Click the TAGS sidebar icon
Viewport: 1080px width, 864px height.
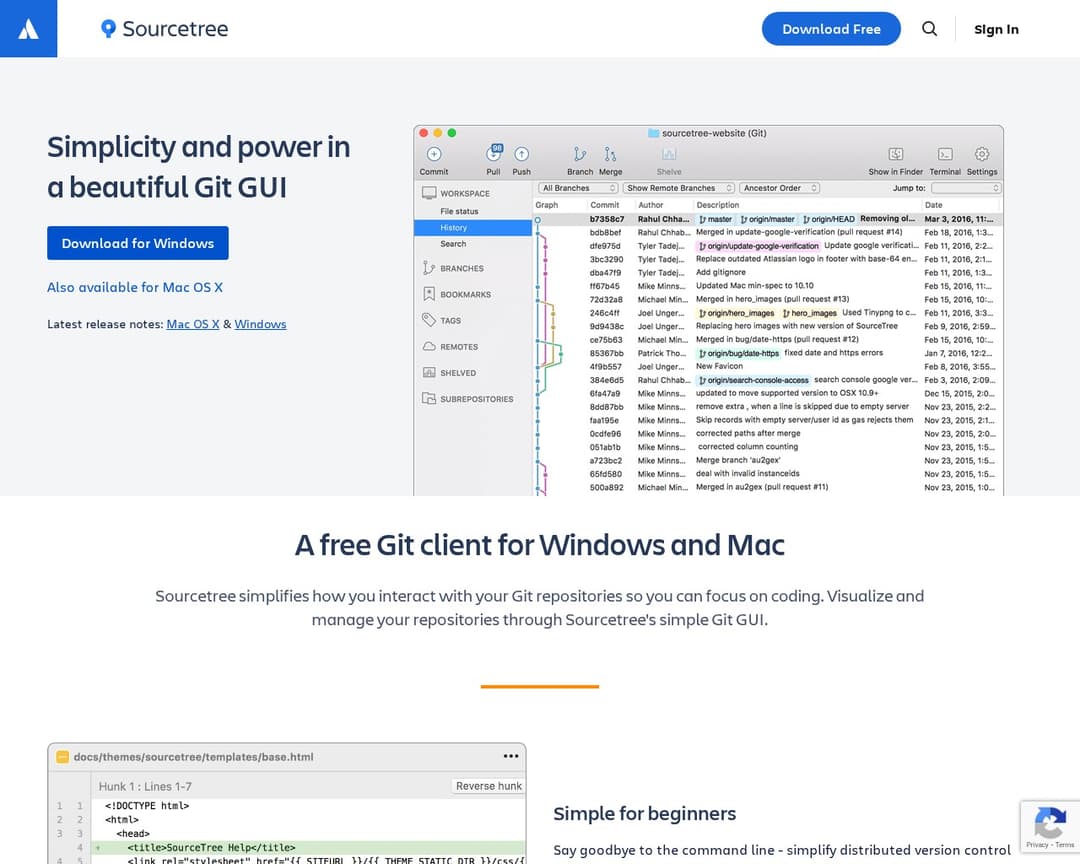429,320
